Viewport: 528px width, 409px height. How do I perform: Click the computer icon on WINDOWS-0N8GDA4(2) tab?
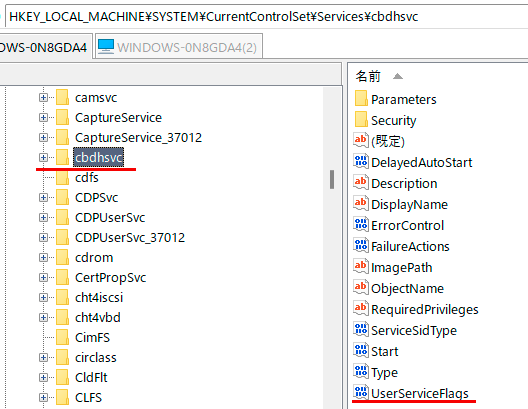(x=106, y=46)
